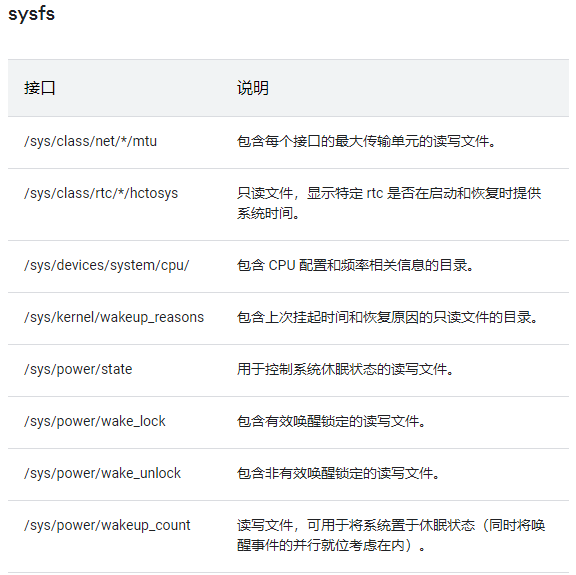Screen dimensions: 576x575
Task: Click the /sys/class/rtc/*/hctosys cell
Action: pos(101,193)
